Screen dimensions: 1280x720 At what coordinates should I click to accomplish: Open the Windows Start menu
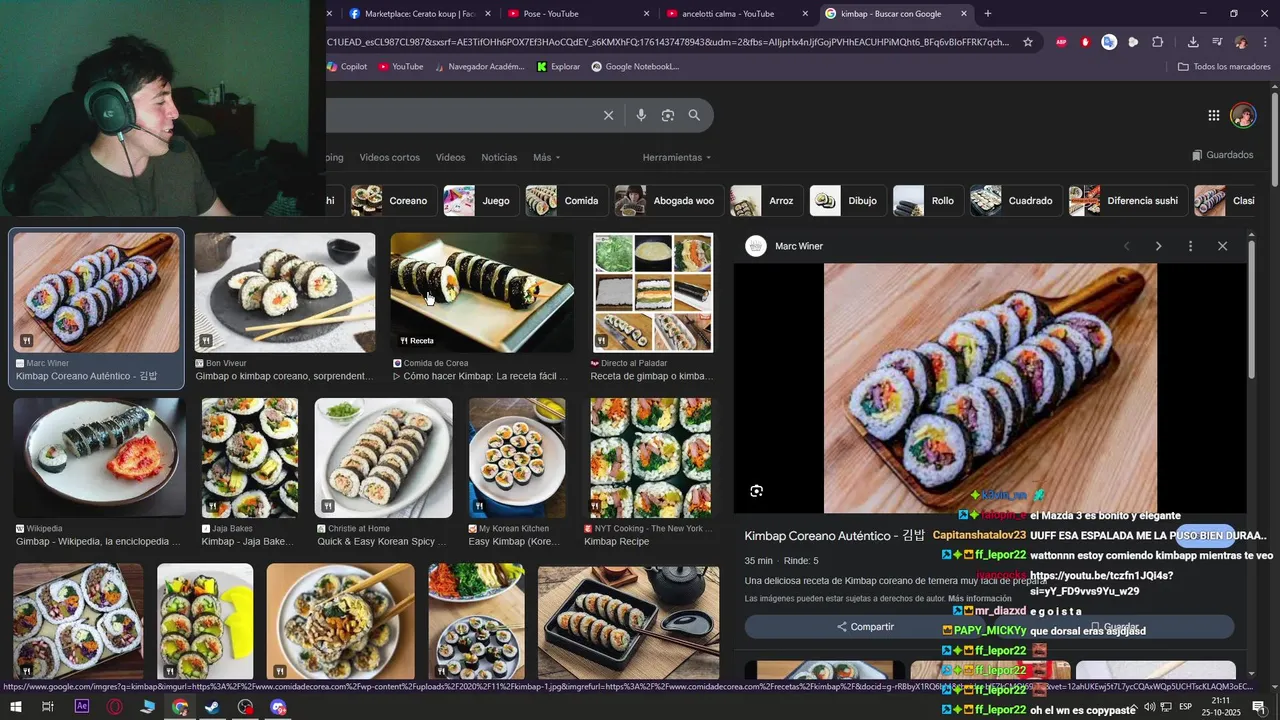(x=16, y=707)
